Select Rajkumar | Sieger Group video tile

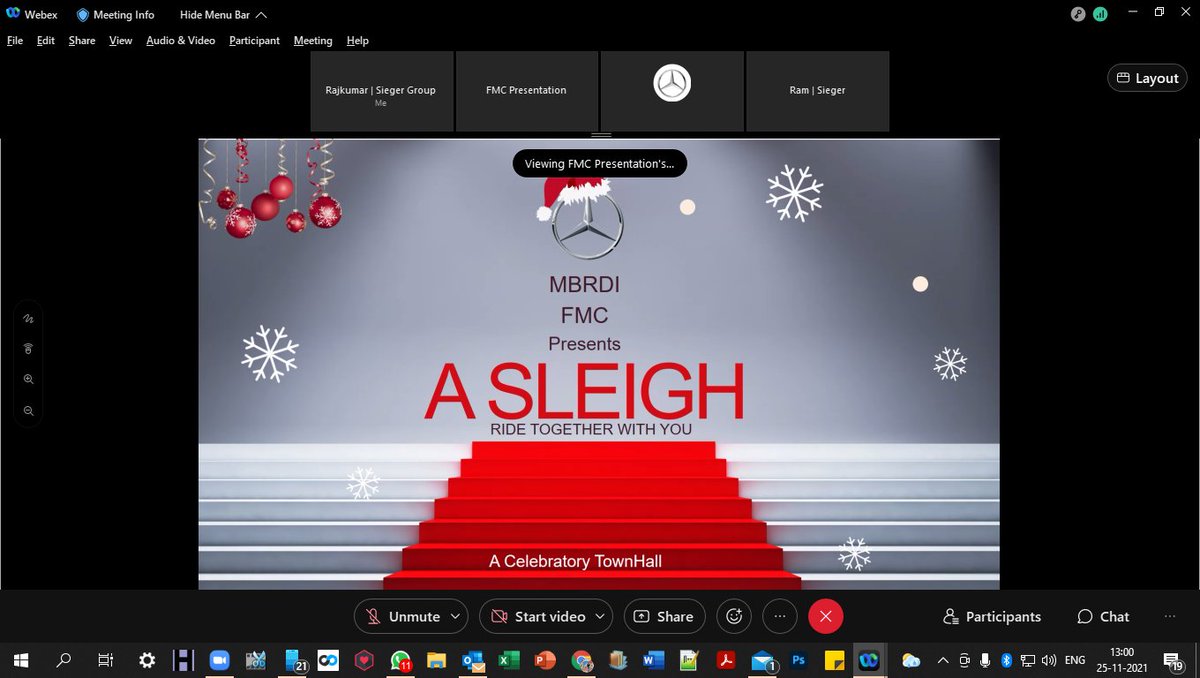381,92
